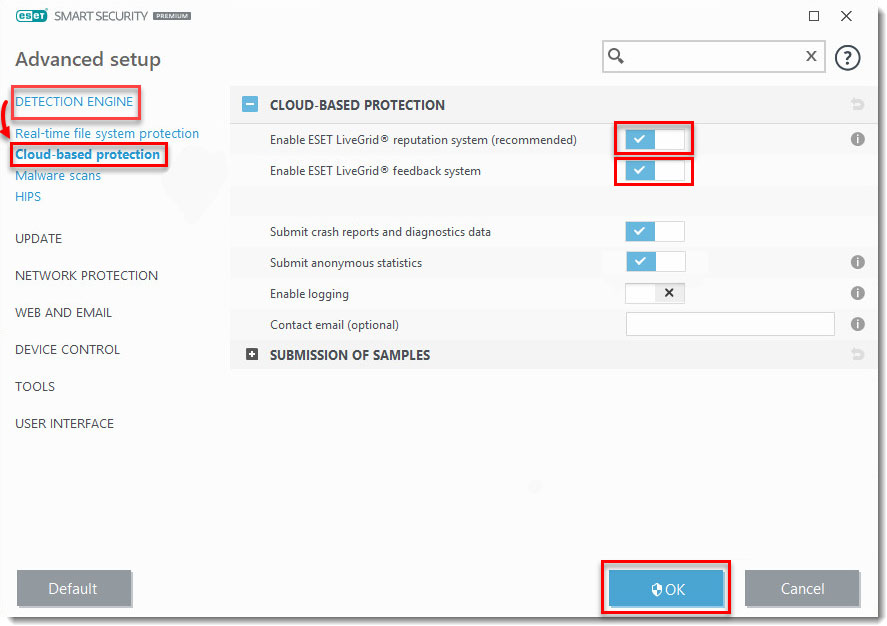Click the search magnifier icon

[x=615, y=56]
